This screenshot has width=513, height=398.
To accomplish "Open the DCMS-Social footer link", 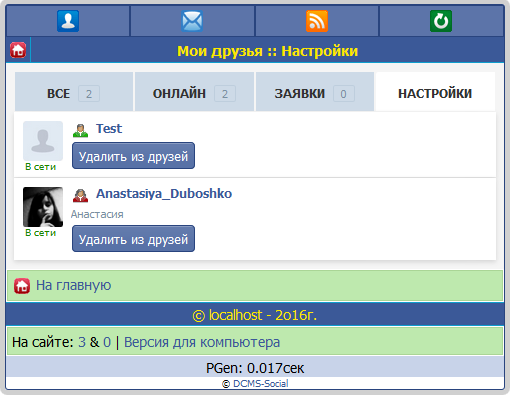I will [x=261, y=384].
